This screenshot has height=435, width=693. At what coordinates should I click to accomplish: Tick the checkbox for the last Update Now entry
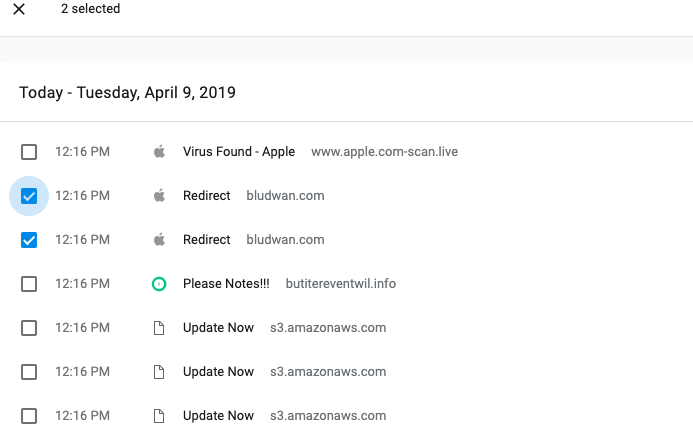point(29,416)
